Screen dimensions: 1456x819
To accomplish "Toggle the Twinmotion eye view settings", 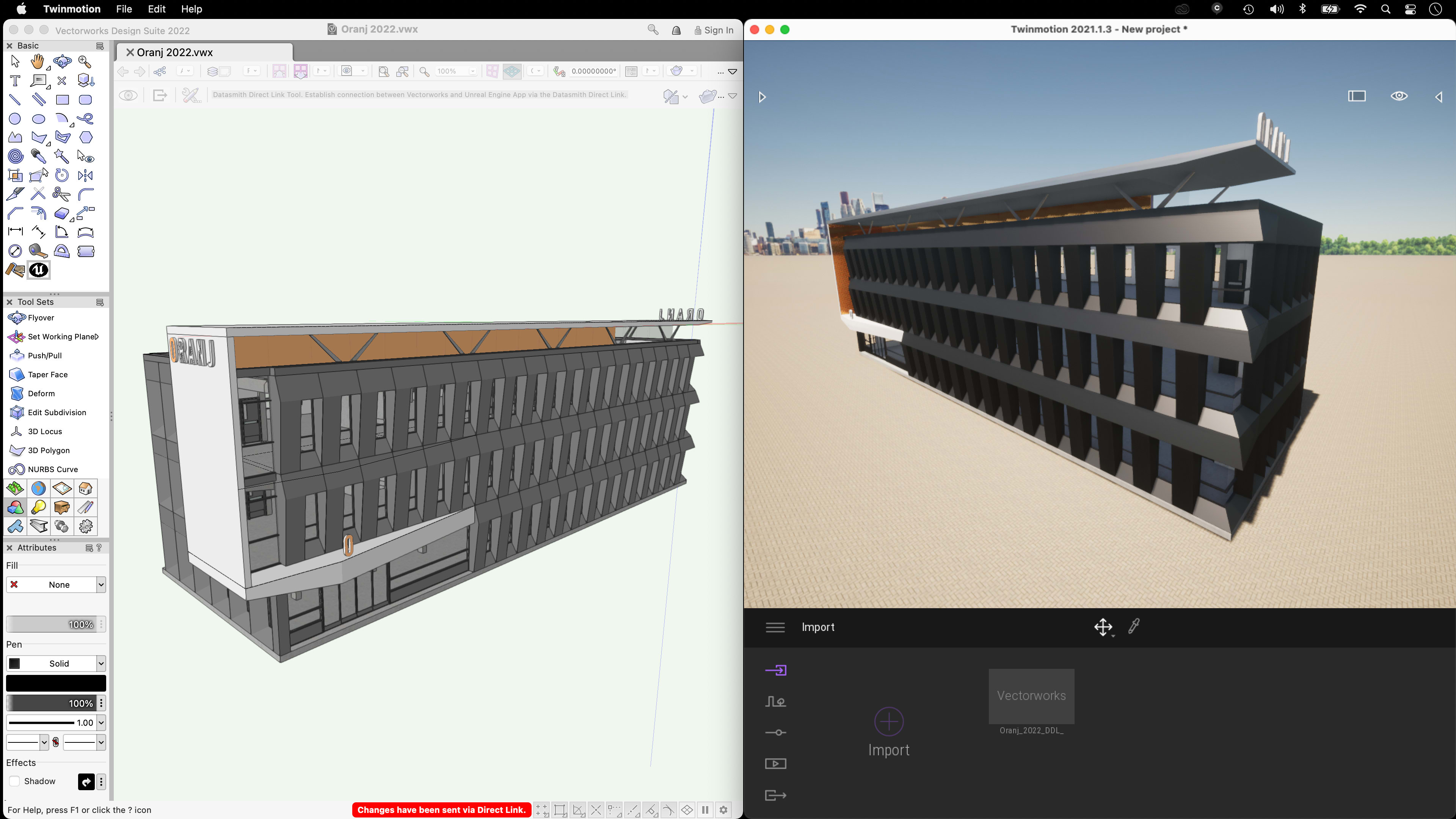I will point(1399,96).
